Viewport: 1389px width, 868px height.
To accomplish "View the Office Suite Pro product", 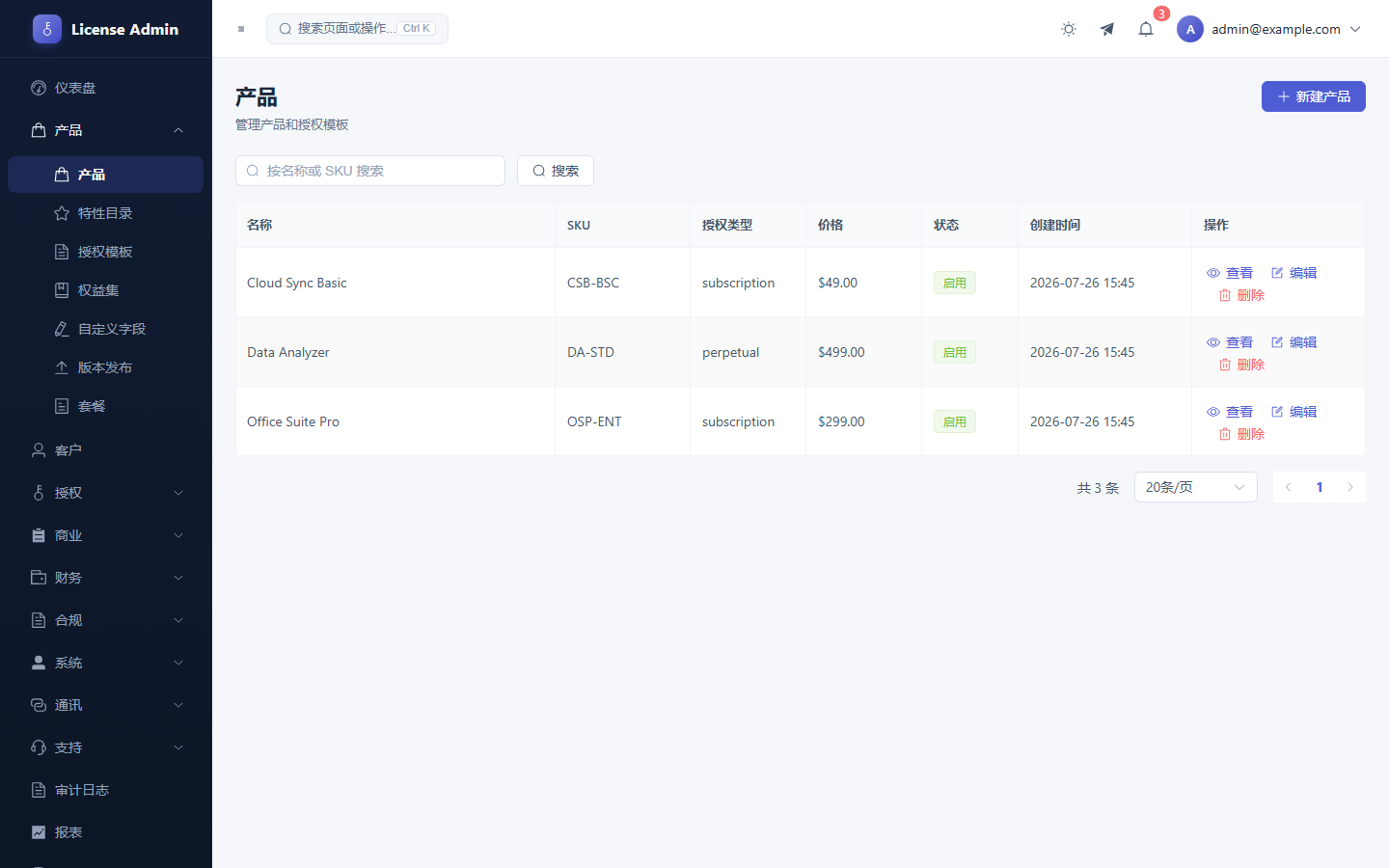I will tap(1230, 412).
